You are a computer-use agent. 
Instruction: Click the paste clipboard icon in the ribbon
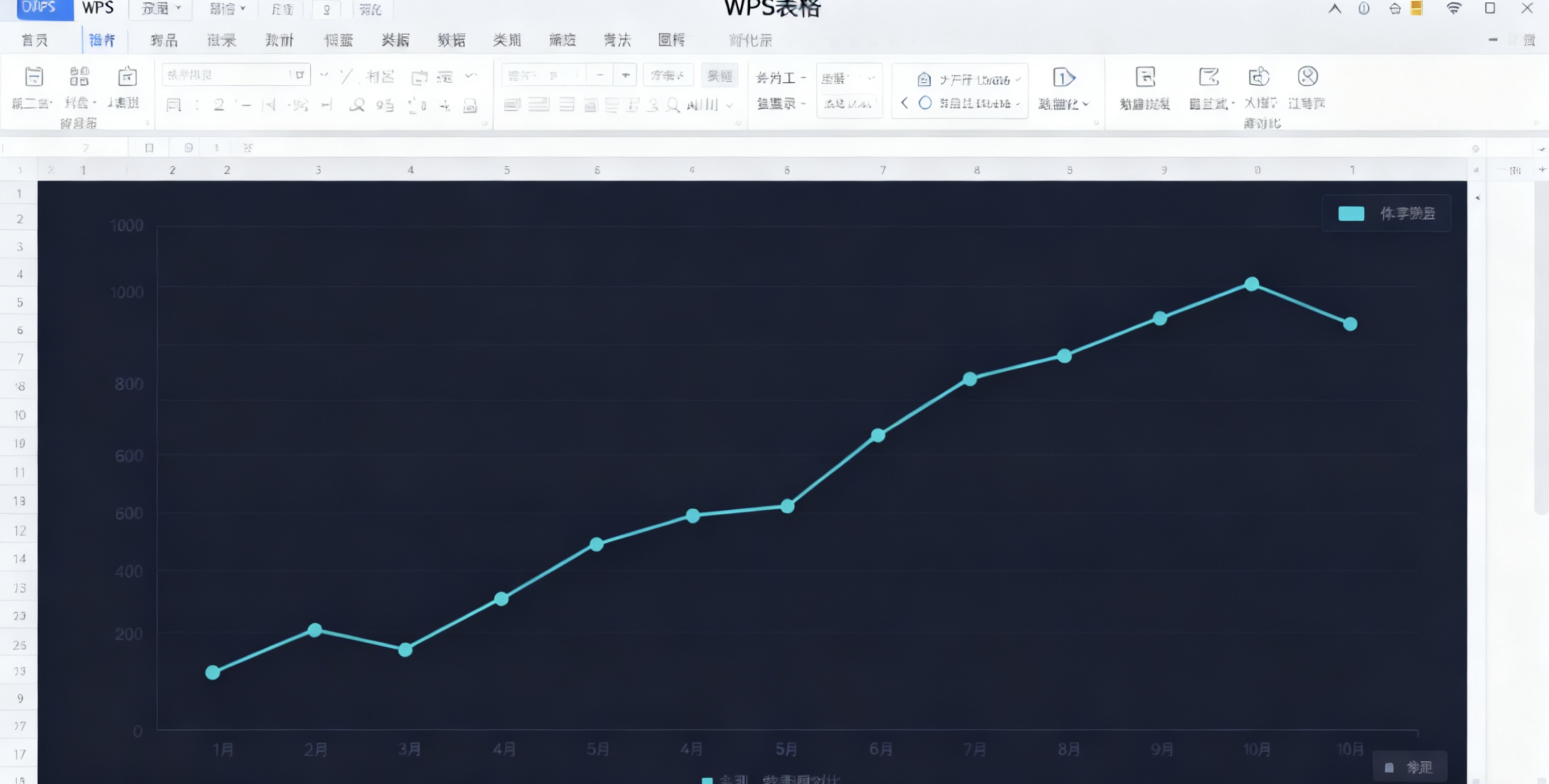[33, 77]
